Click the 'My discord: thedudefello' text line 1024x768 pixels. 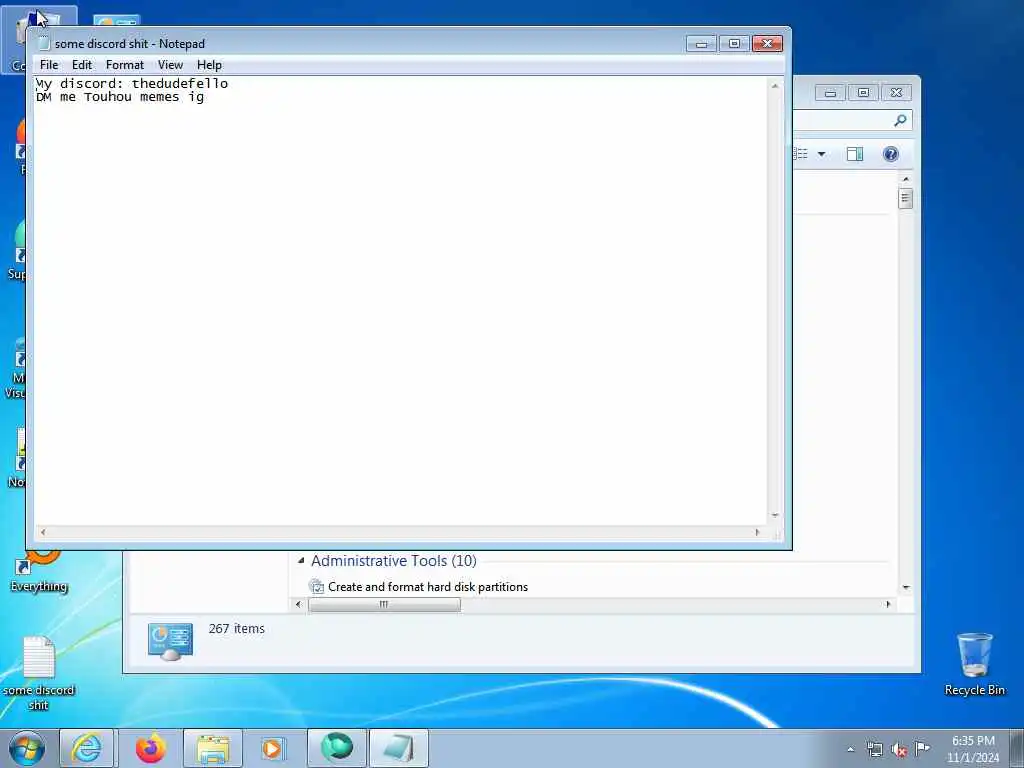(132, 84)
